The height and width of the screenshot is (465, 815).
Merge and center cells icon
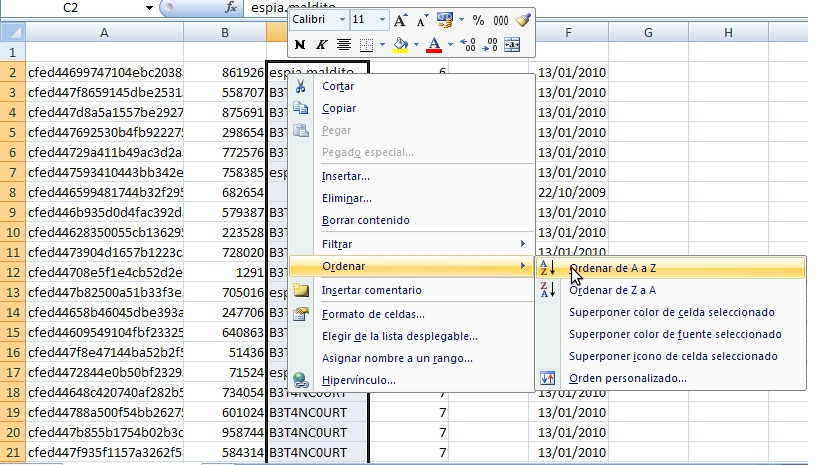512,45
